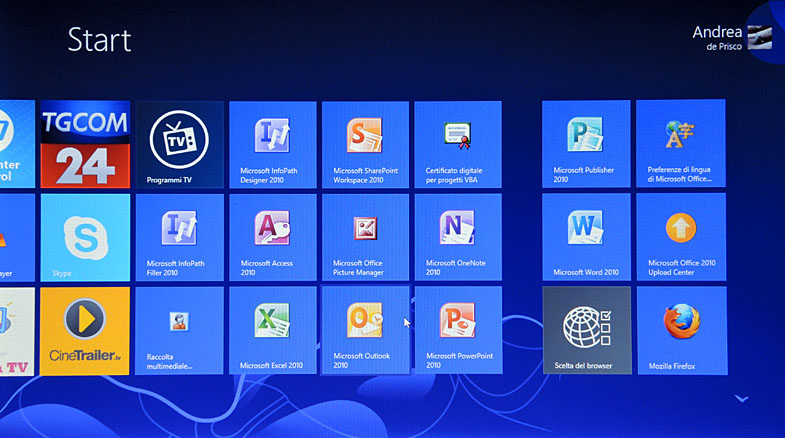
Task: Open the Raccolta multimediale tile
Action: point(179,331)
